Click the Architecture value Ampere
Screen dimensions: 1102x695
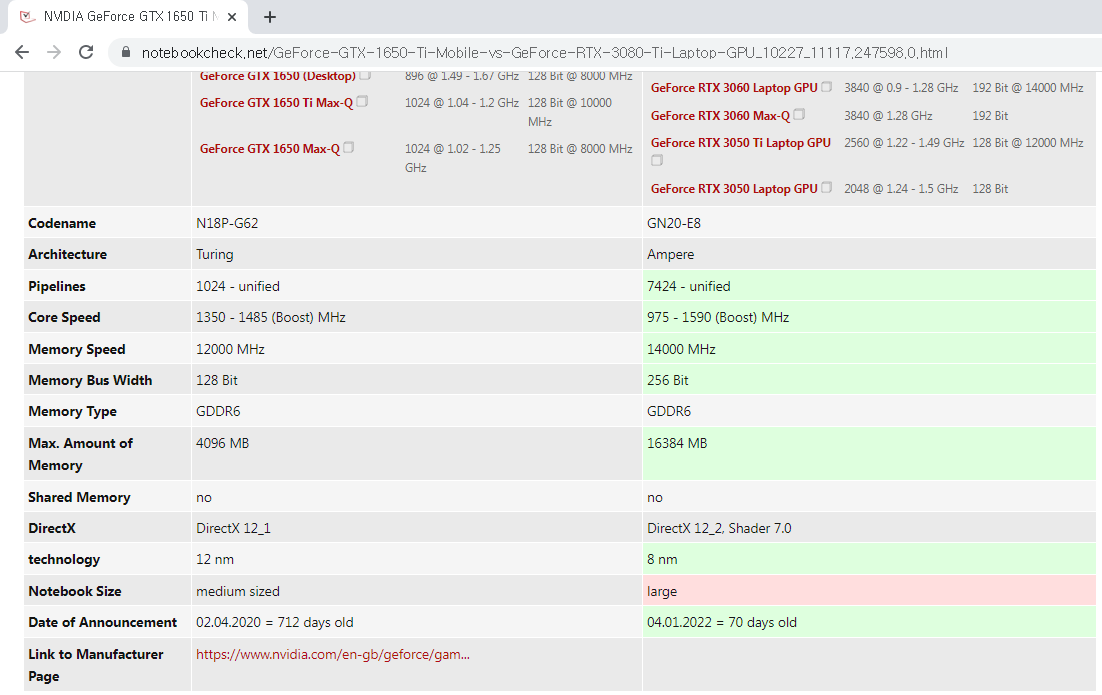670,254
